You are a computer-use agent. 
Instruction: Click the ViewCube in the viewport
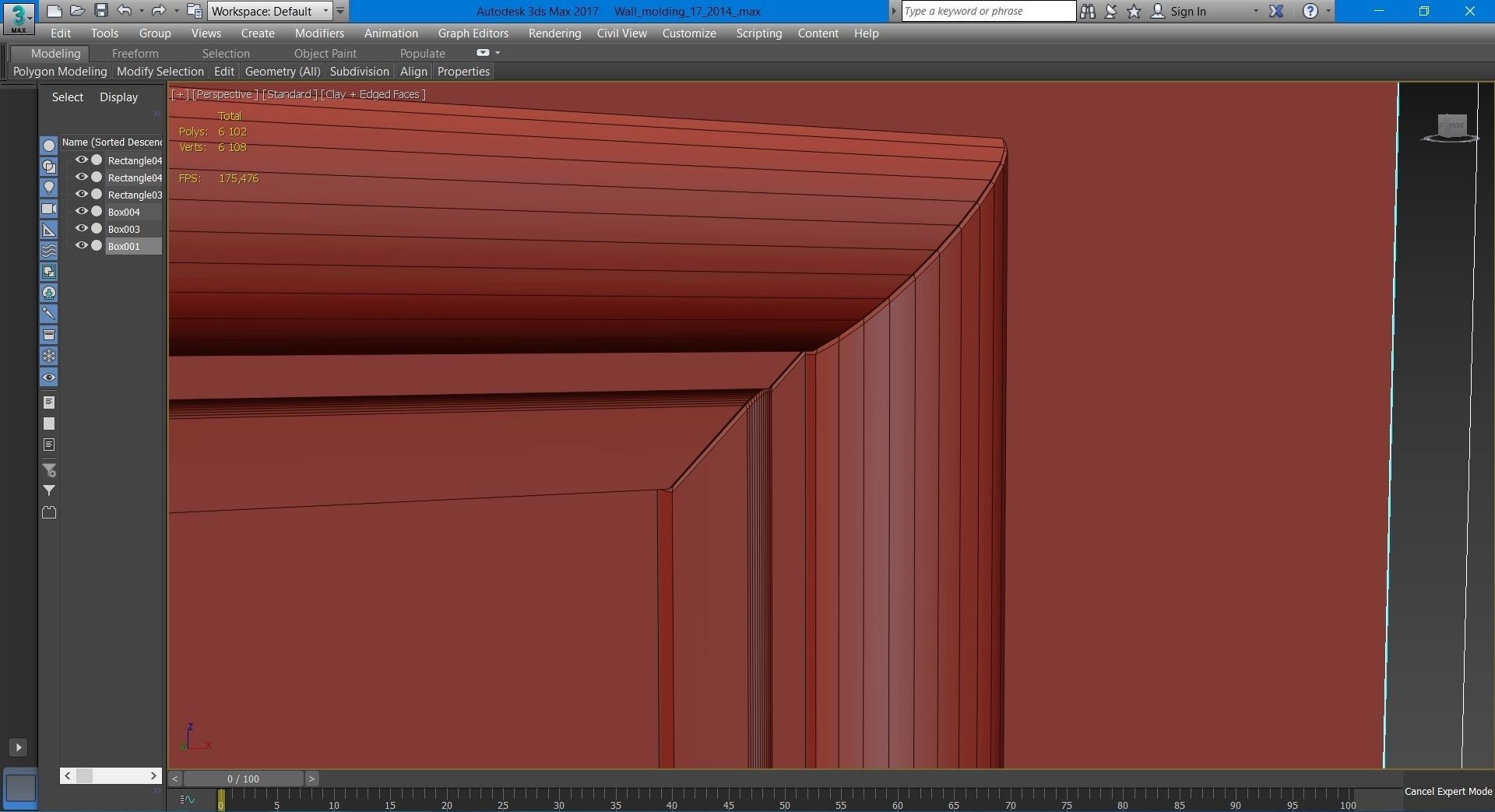click(x=1451, y=126)
